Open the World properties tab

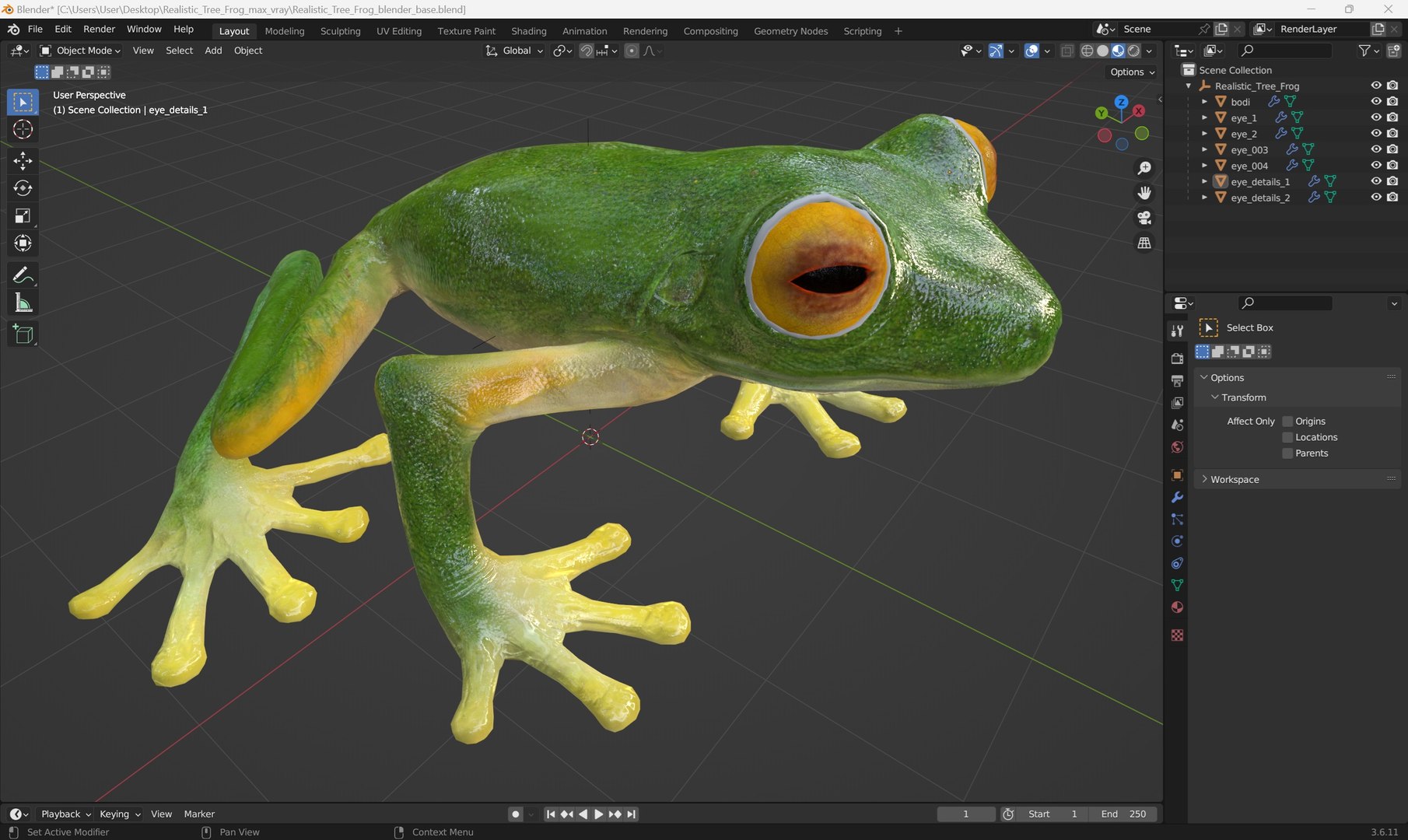coord(1177,447)
